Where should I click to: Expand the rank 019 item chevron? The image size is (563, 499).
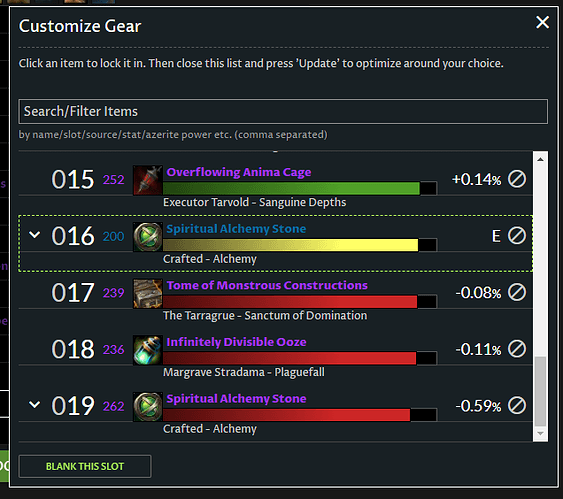(x=34, y=405)
